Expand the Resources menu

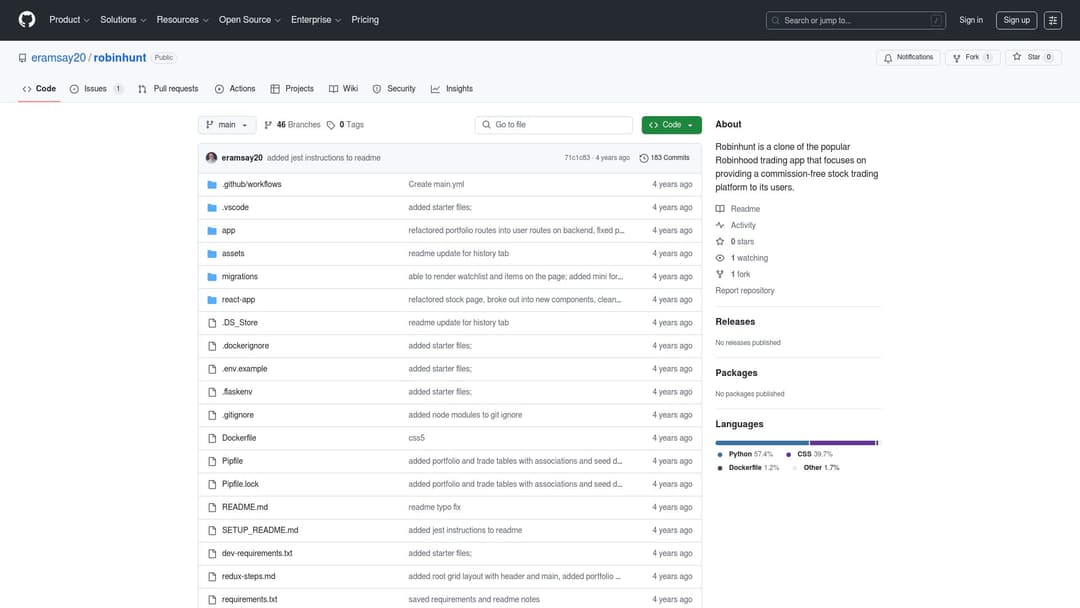click(182, 20)
